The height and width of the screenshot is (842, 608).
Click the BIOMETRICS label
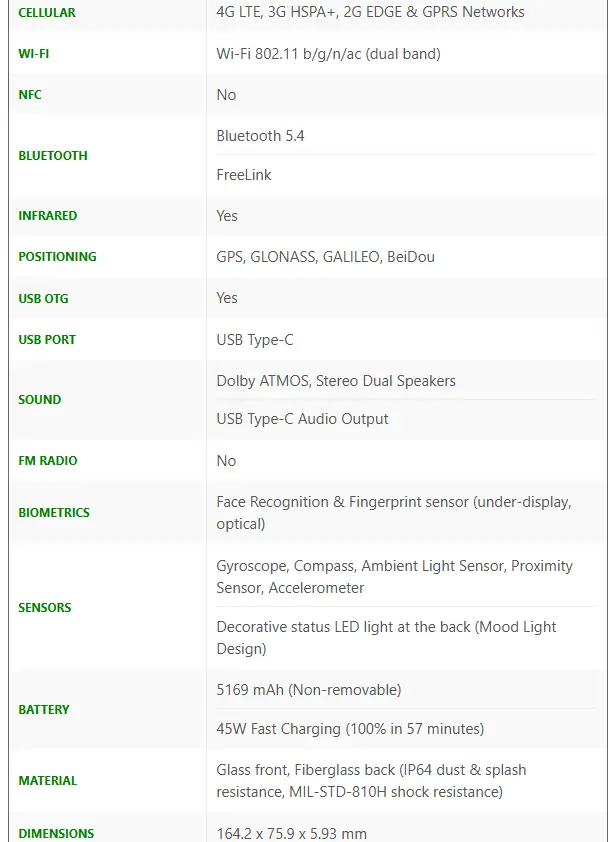54,512
